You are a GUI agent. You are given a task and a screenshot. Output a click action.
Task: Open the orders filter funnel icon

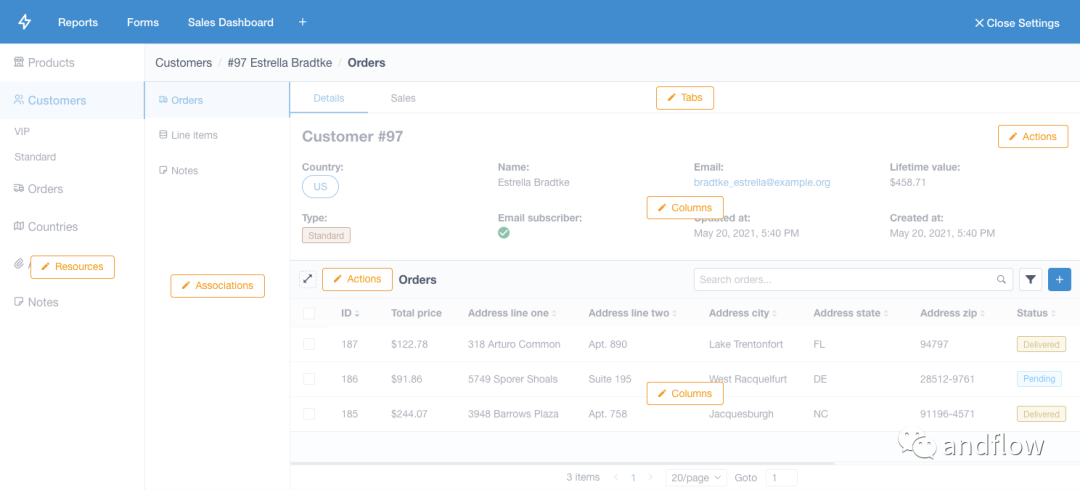(1030, 280)
